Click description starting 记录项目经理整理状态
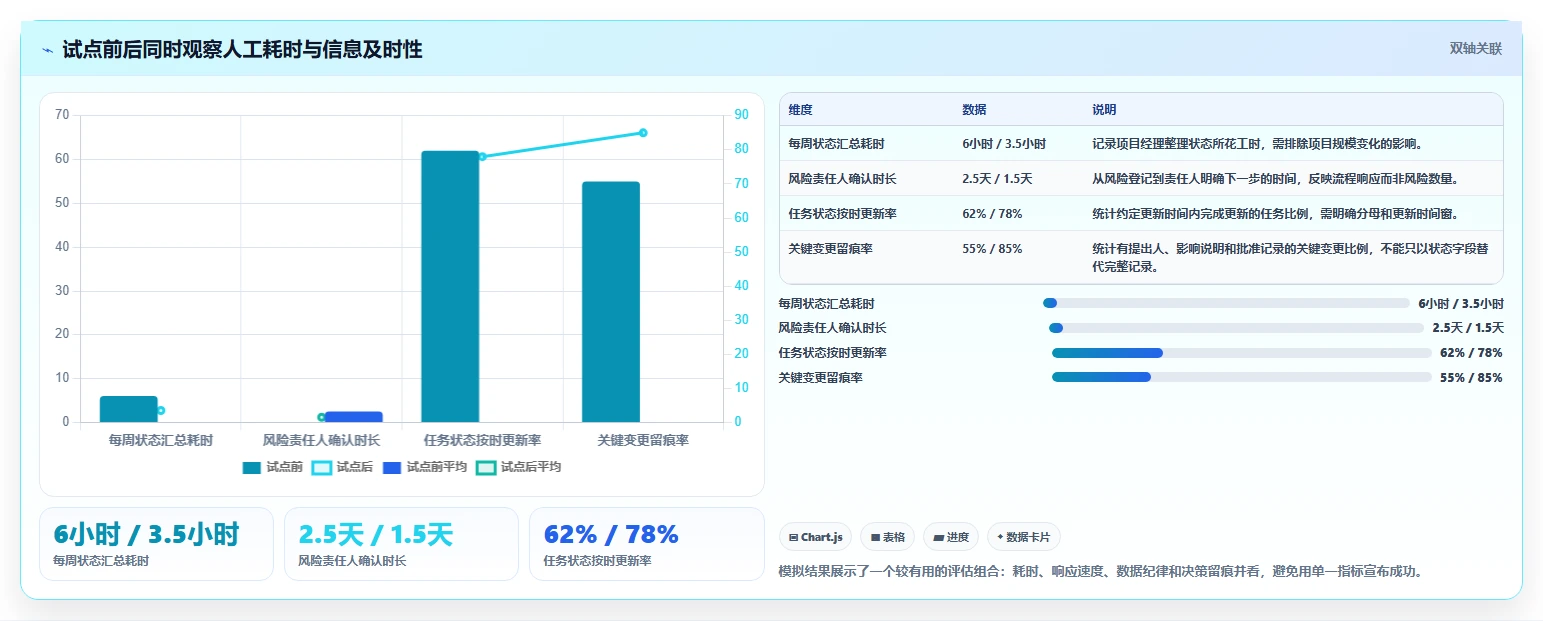Viewport: 1543px width, 621px height. point(1257,144)
